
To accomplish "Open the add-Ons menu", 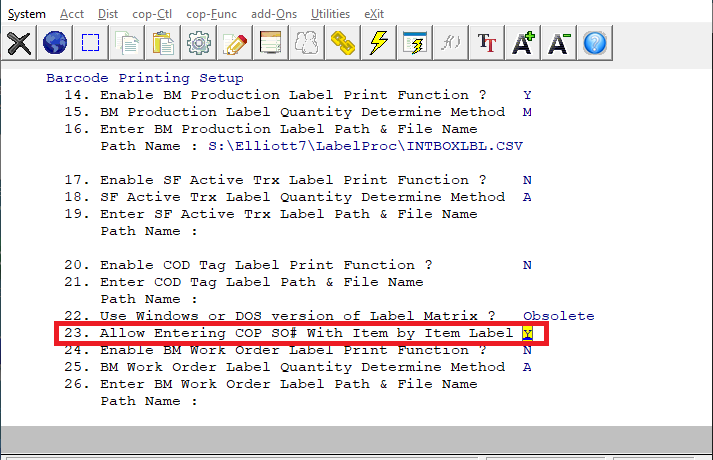I will pos(274,14).
